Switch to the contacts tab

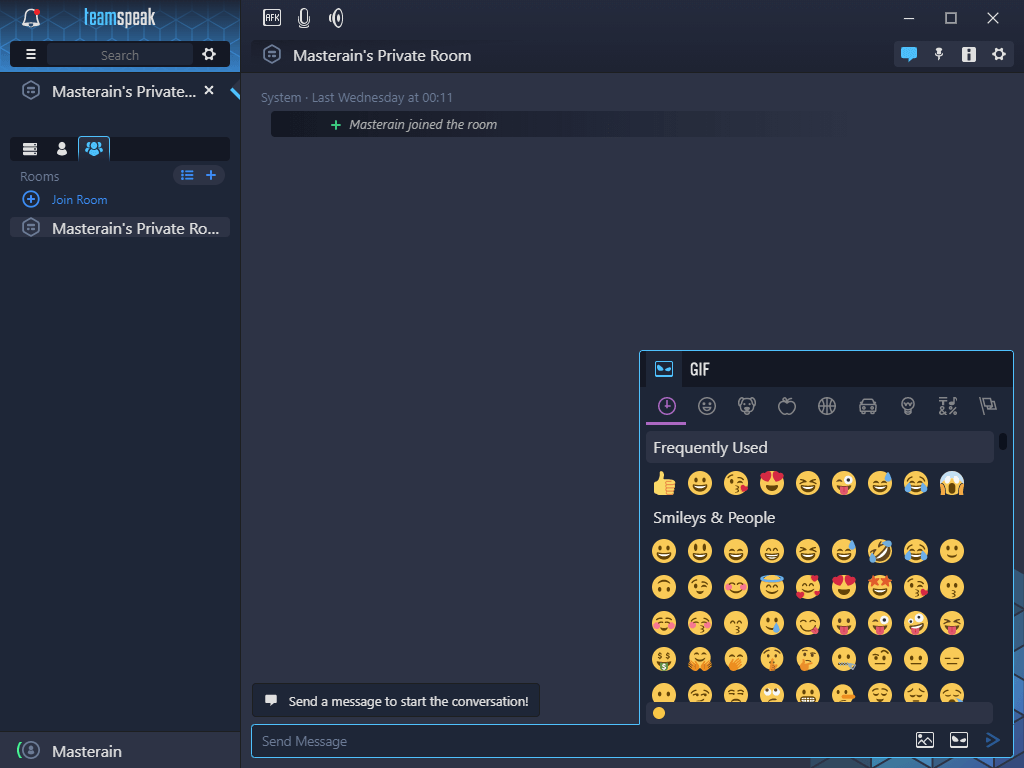click(62, 149)
